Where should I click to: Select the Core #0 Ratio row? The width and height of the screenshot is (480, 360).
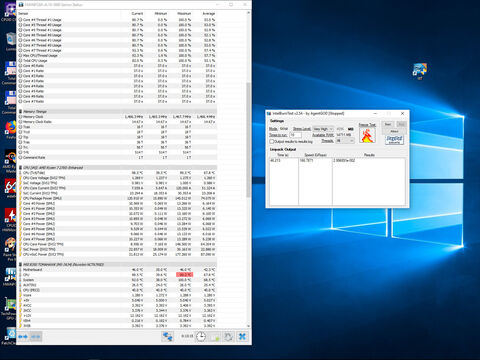click(117, 66)
